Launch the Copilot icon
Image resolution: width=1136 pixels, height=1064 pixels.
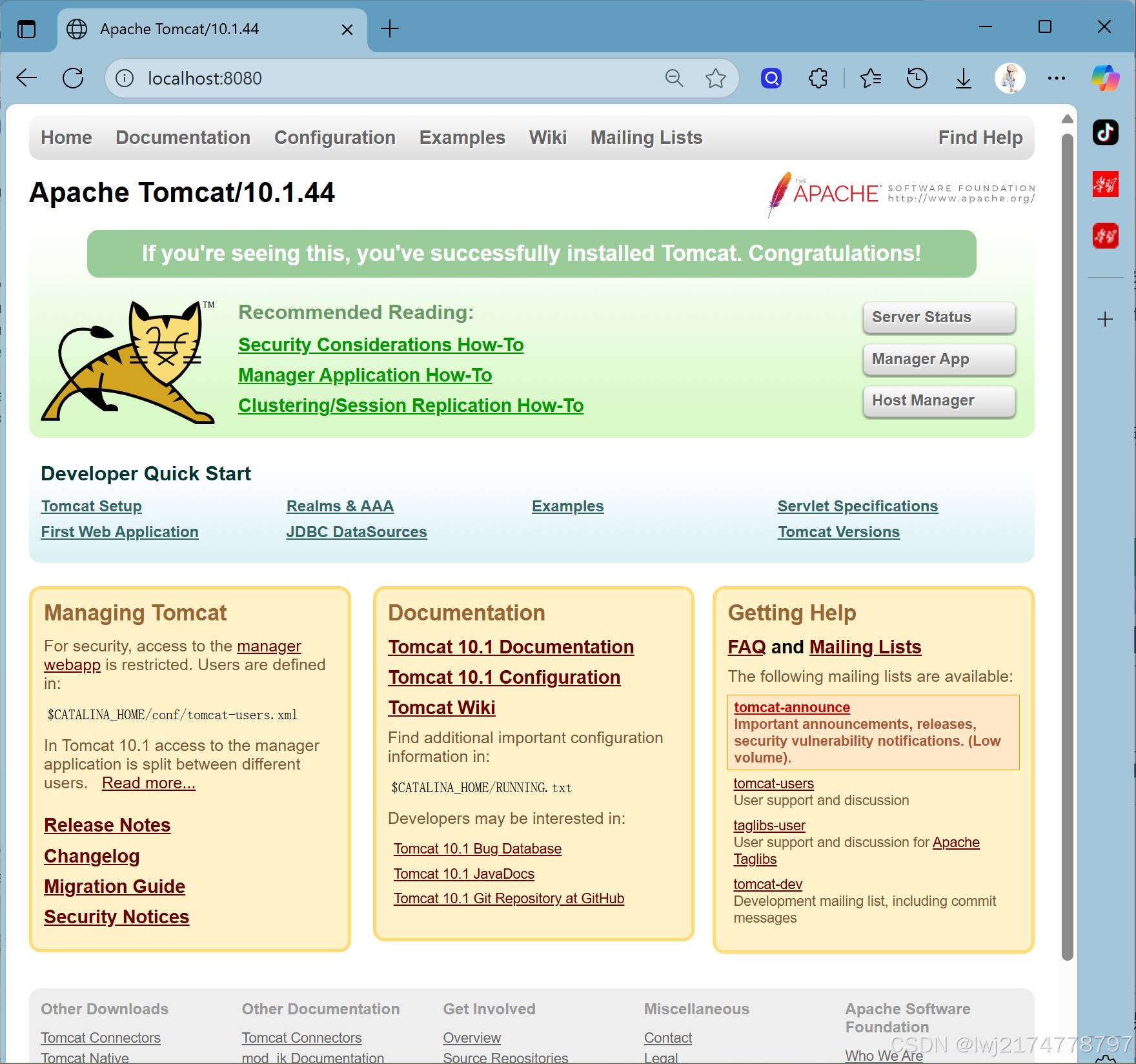click(1106, 78)
